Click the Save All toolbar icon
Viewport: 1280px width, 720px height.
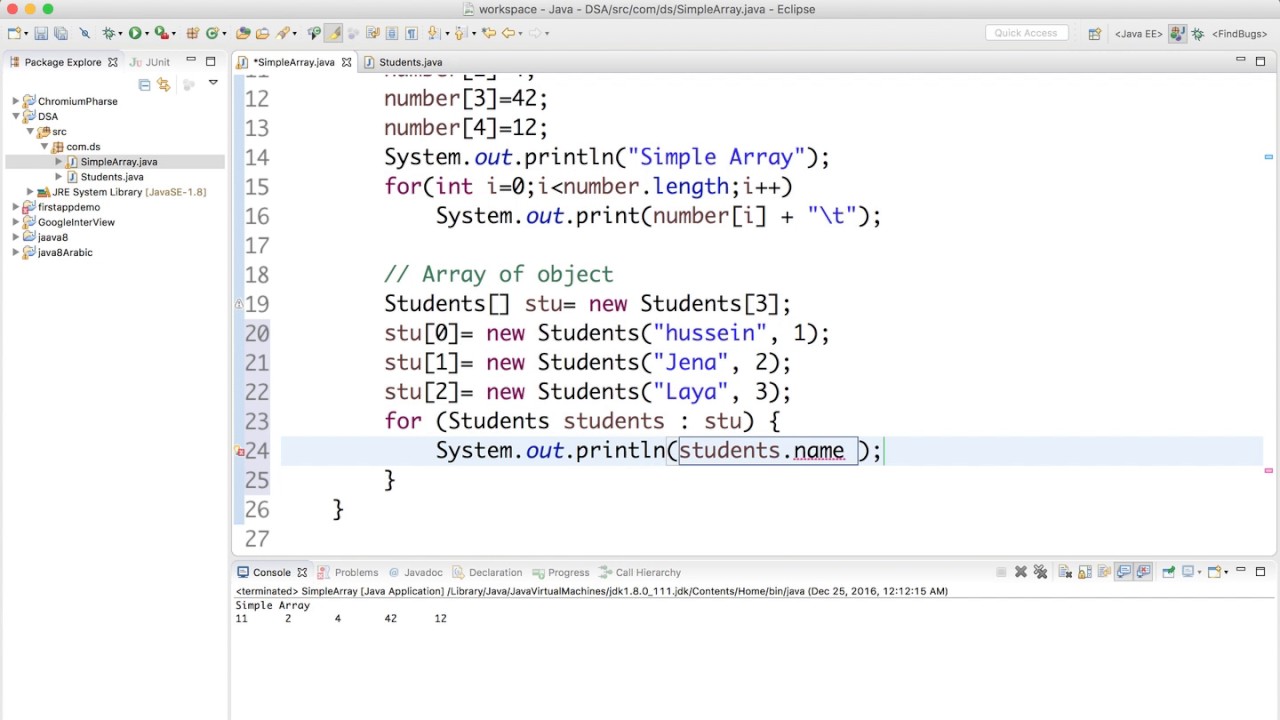(61, 33)
